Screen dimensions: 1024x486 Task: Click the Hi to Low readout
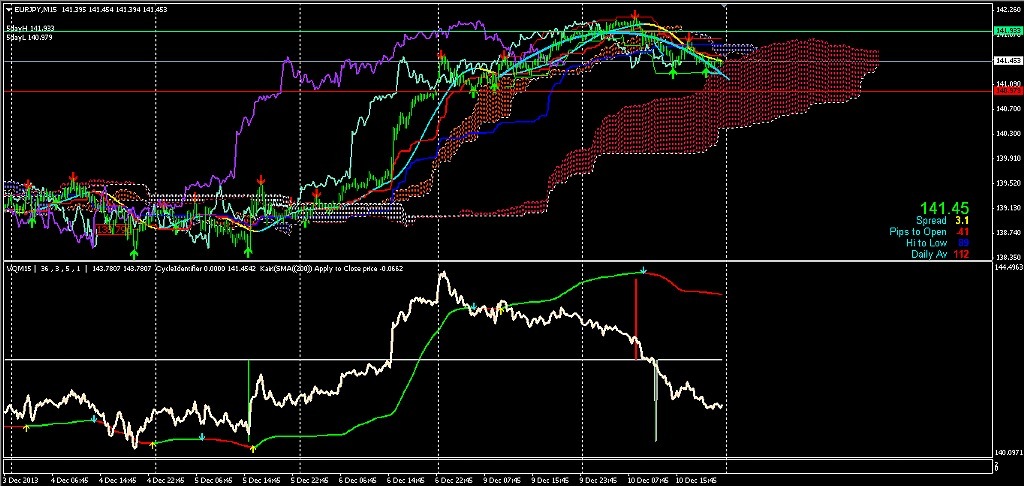tap(940, 243)
